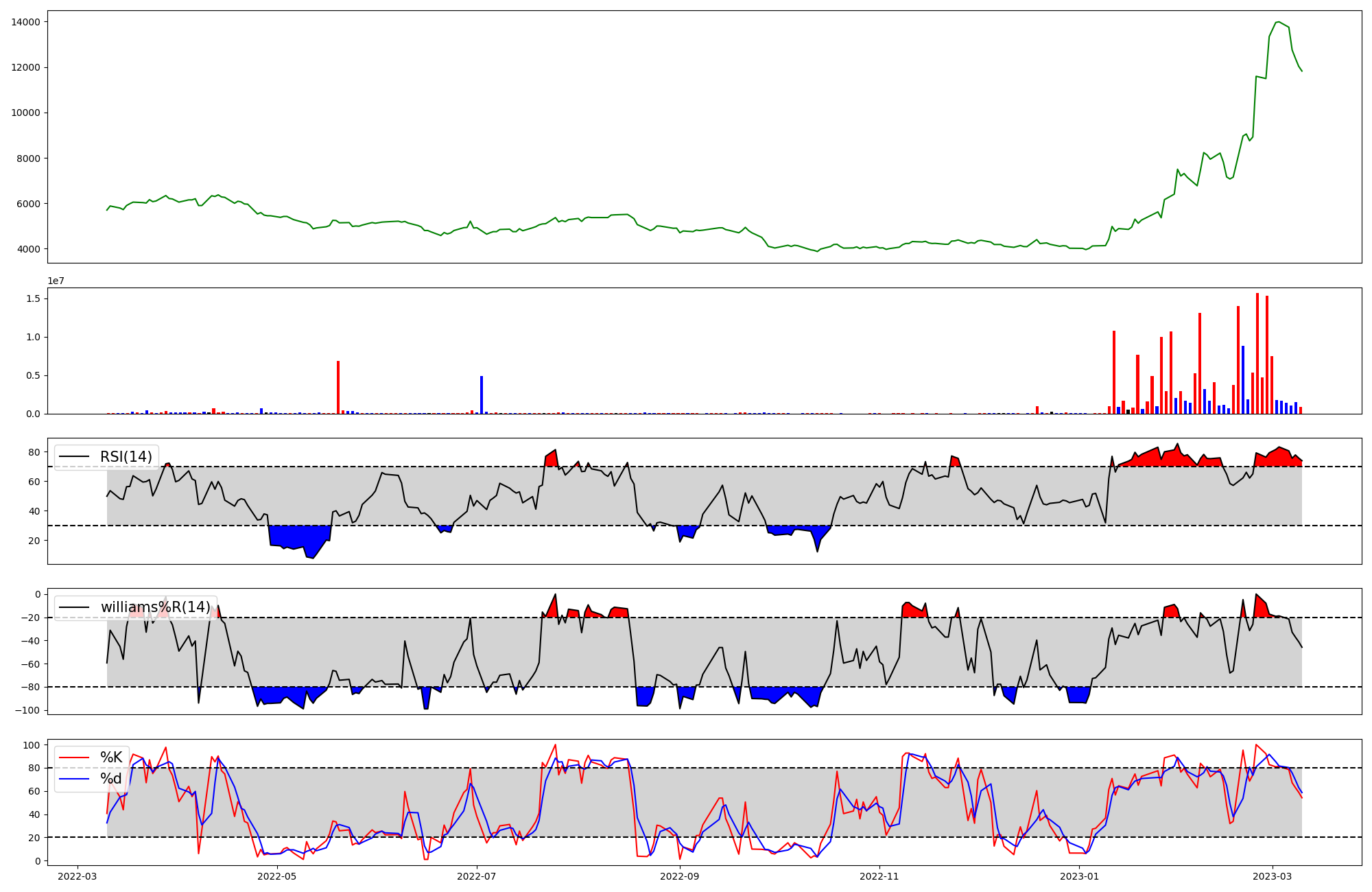Viewport: 1372px width, 892px height.
Task: Click the tall red volume bar after 2022-05
Action: pos(338,387)
